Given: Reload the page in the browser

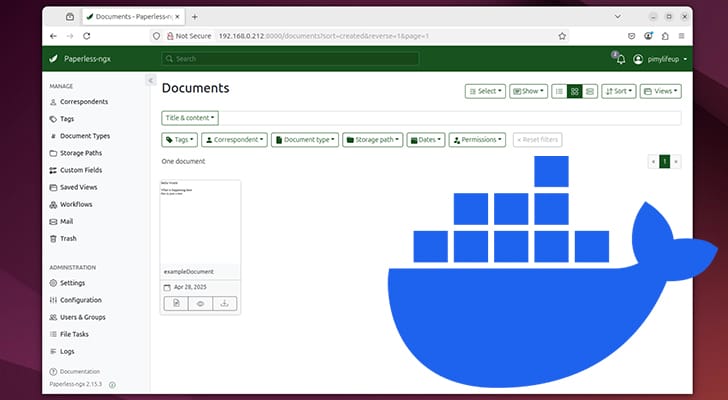Looking at the screenshot, I should click(x=86, y=36).
